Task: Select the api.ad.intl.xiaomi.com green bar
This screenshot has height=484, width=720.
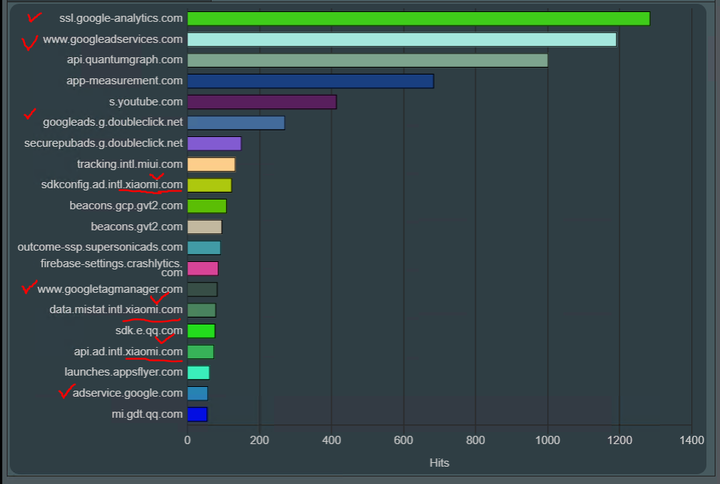Action: (x=200, y=352)
